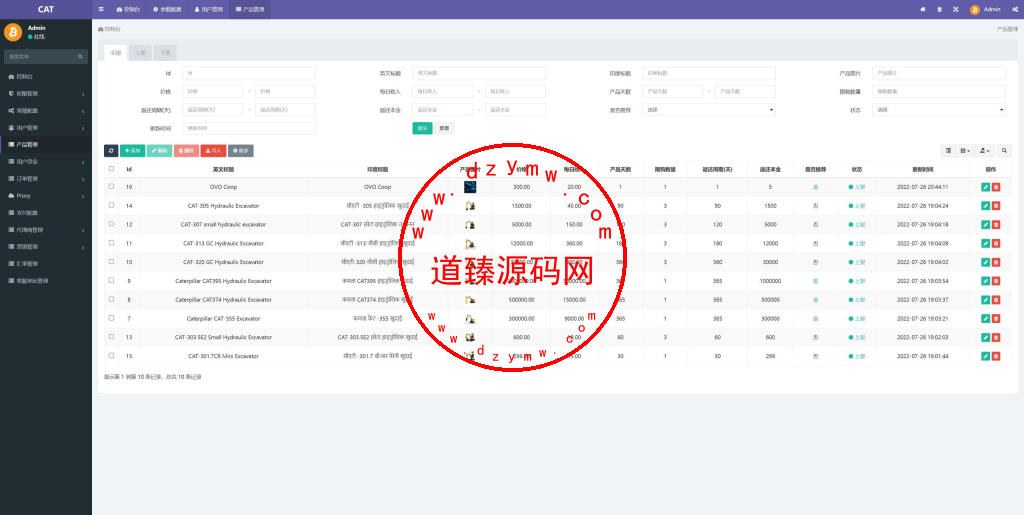Tick the CAT-320 GC Hydraulic Excavator checkbox
Viewport: 1024px width, 515px height.
point(111,261)
